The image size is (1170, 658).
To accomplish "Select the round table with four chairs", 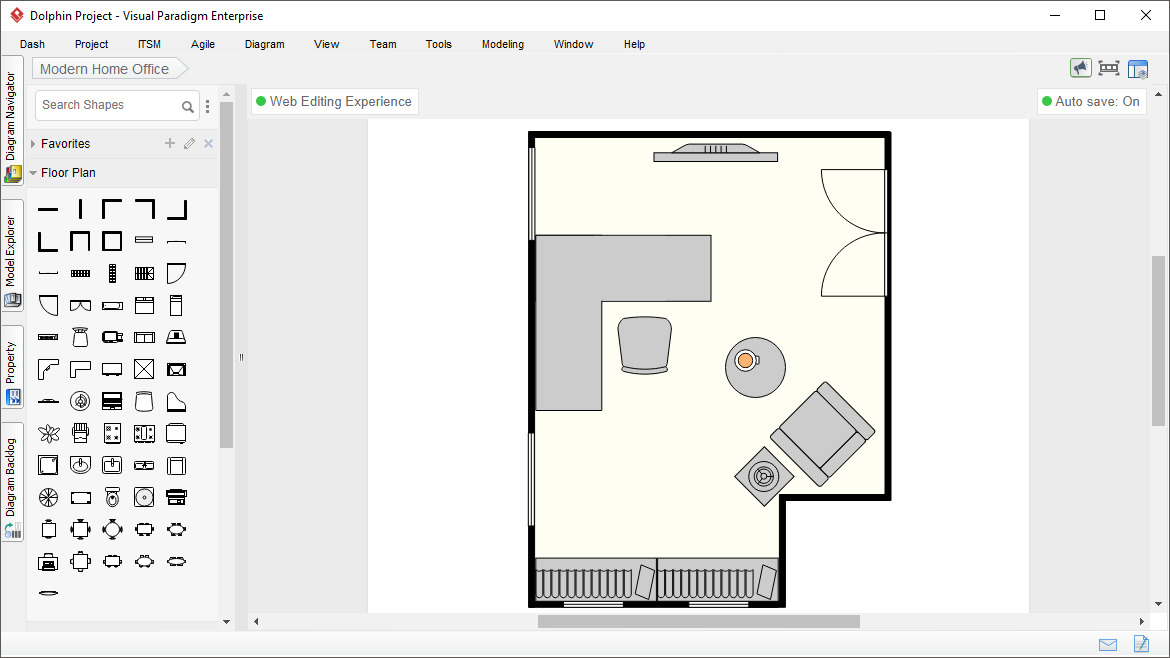I will (112, 530).
